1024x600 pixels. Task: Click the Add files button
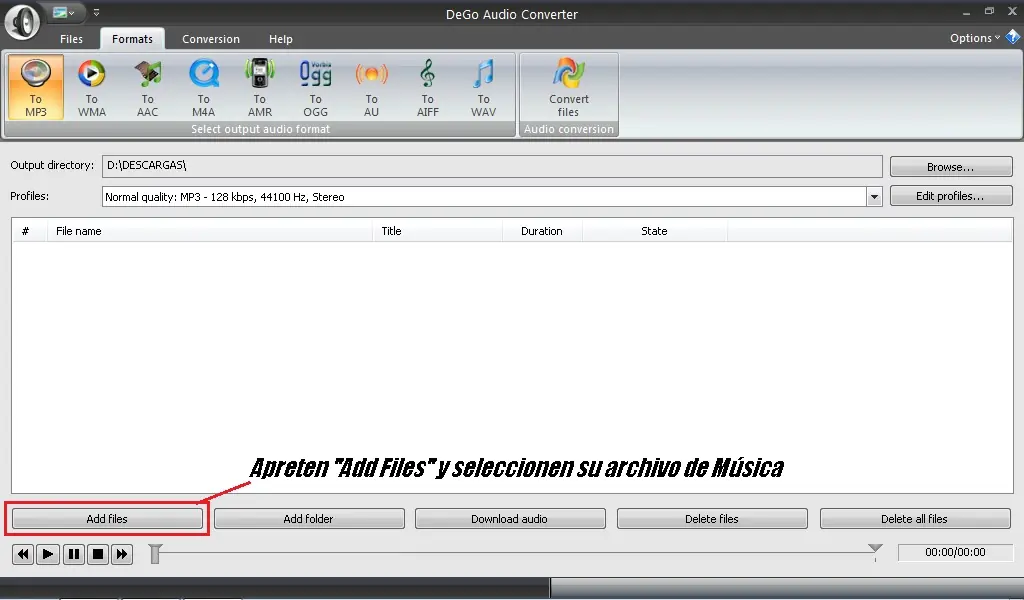pyautogui.click(x=107, y=519)
